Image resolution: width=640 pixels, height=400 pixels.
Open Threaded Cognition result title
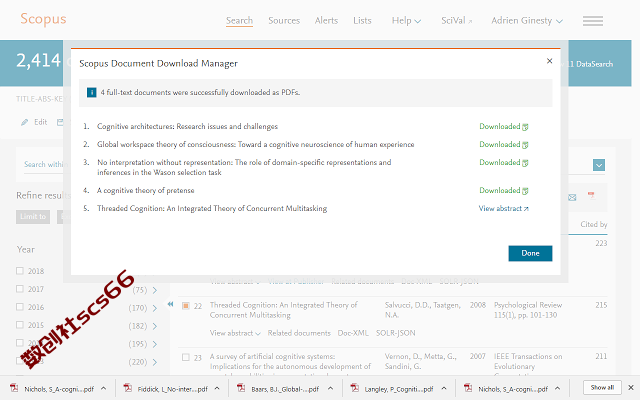[283, 310]
